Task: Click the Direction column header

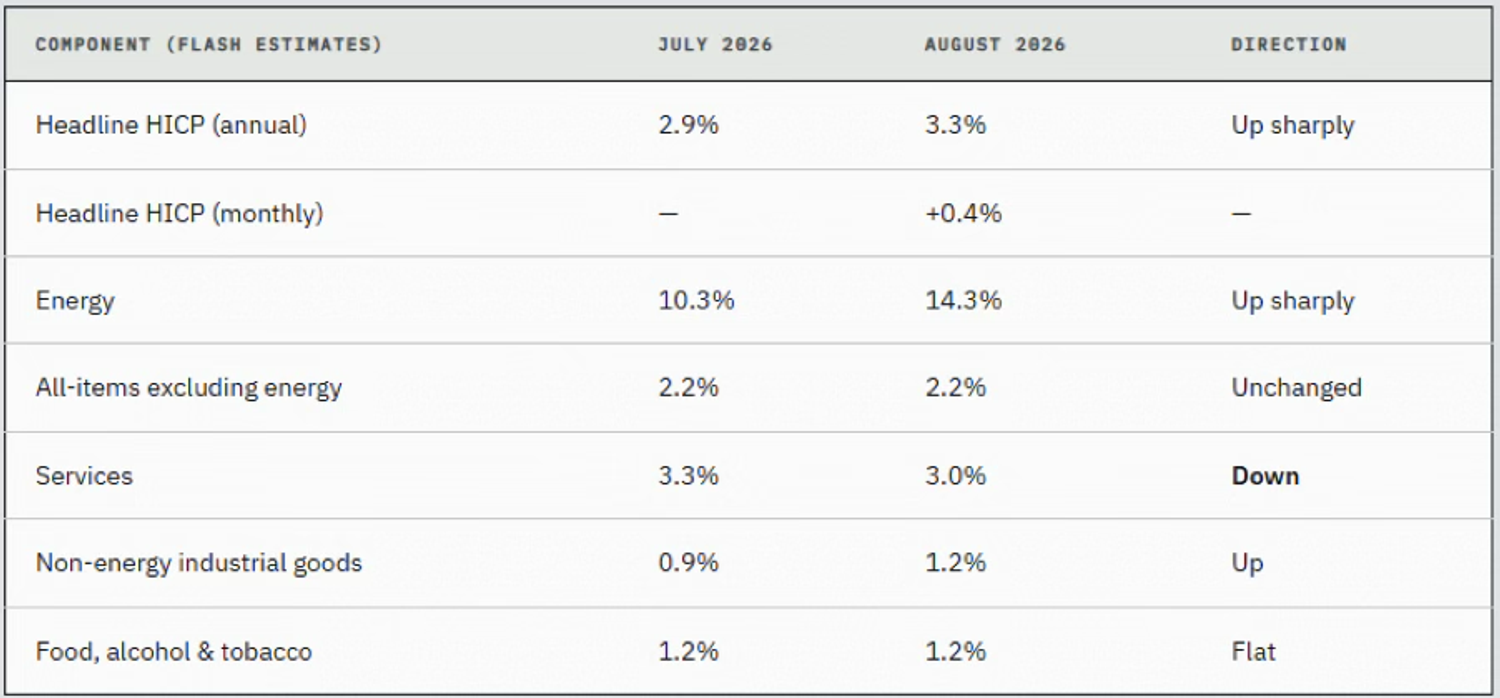Action: (1289, 45)
